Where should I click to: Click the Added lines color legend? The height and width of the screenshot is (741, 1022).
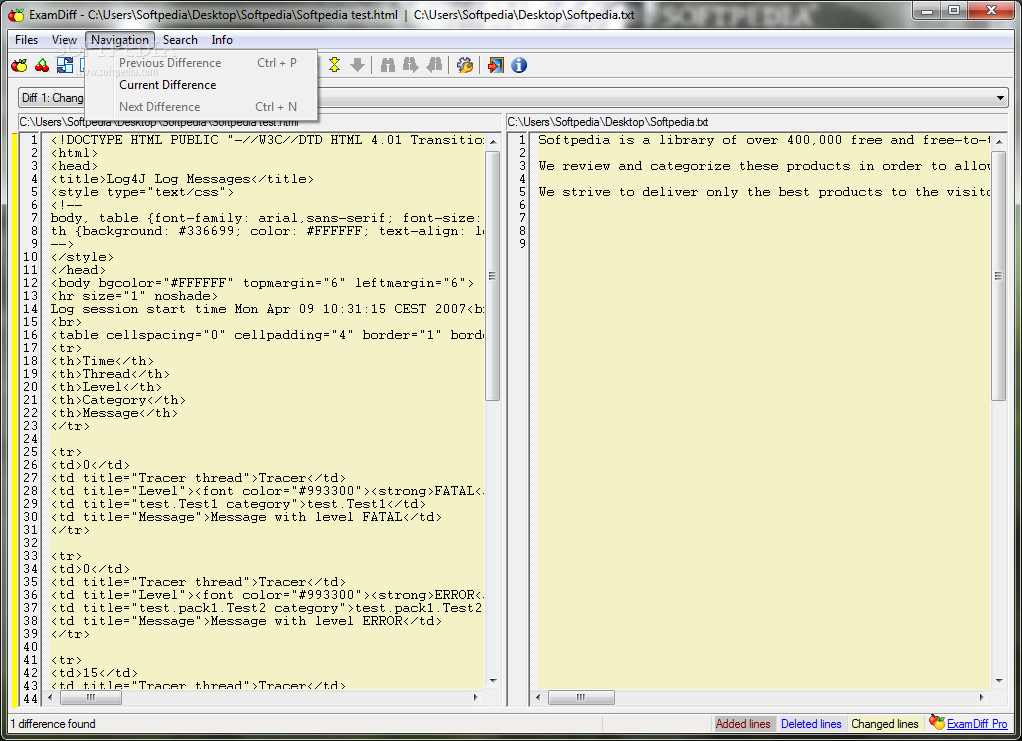(742, 723)
